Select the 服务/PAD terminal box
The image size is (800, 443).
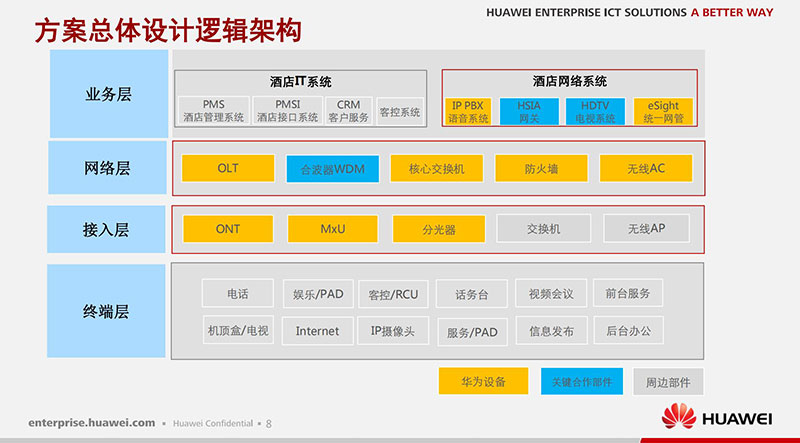click(472, 332)
